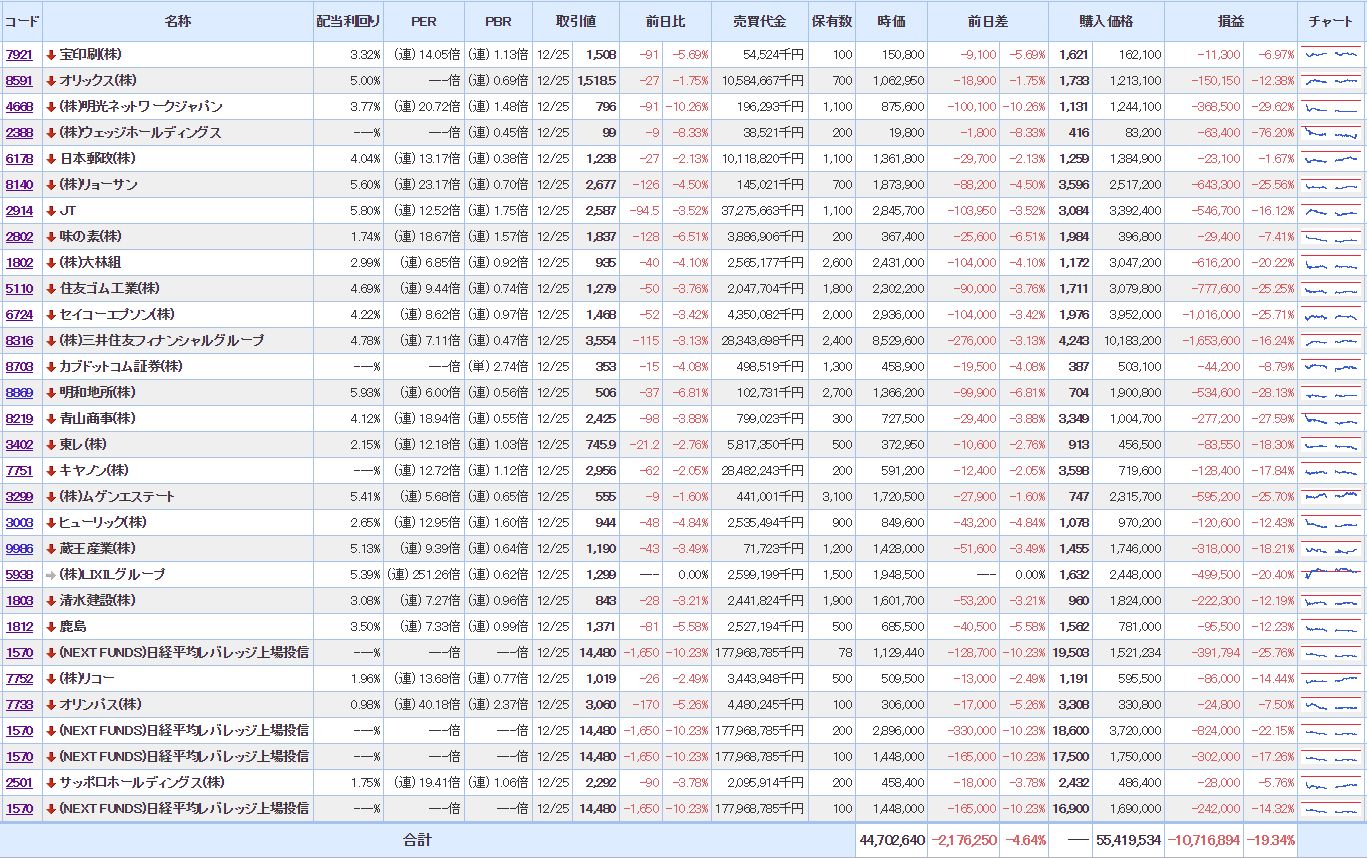This screenshot has height=858, width=1367.
Task: Click the 売買代金 column header
Action: 759,21
